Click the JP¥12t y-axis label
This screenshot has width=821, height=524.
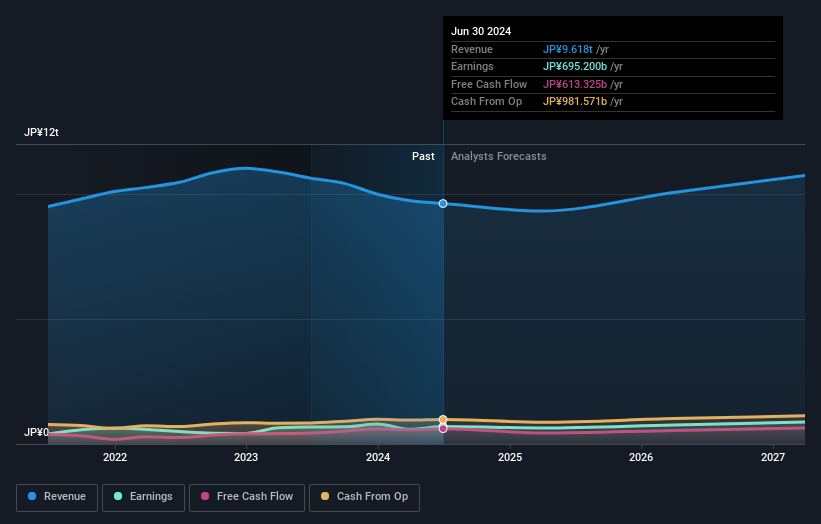tap(41, 132)
